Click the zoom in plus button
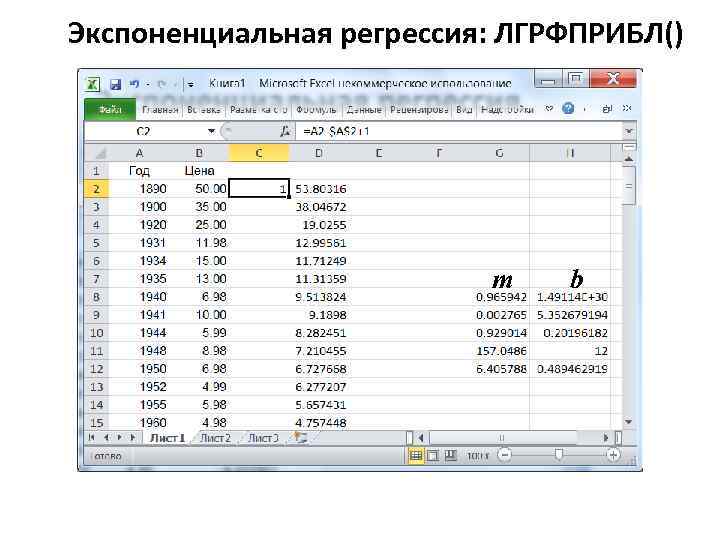Image resolution: width=720 pixels, height=540 pixels. [x=613, y=456]
